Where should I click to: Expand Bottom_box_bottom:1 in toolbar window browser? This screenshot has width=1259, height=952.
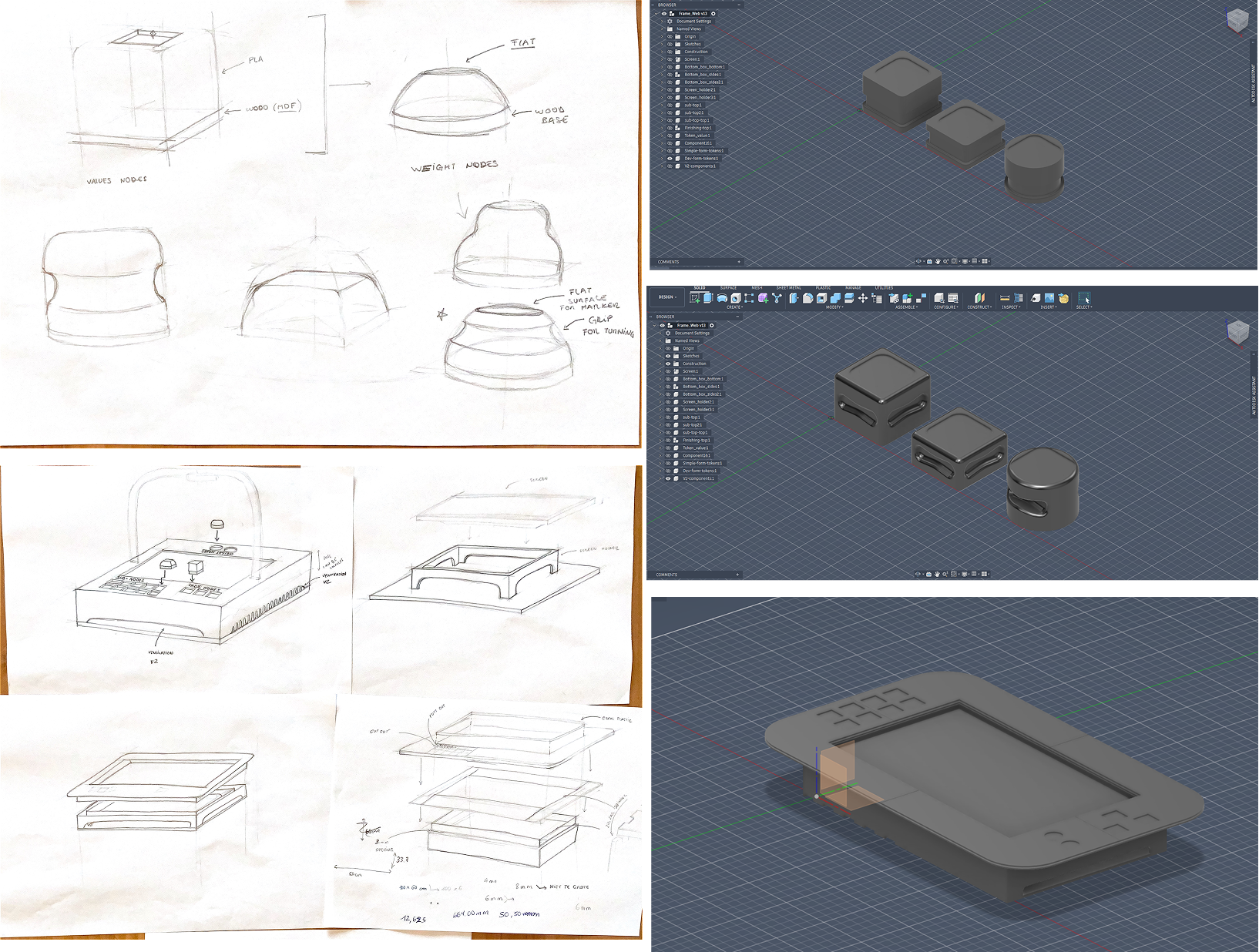[660, 379]
